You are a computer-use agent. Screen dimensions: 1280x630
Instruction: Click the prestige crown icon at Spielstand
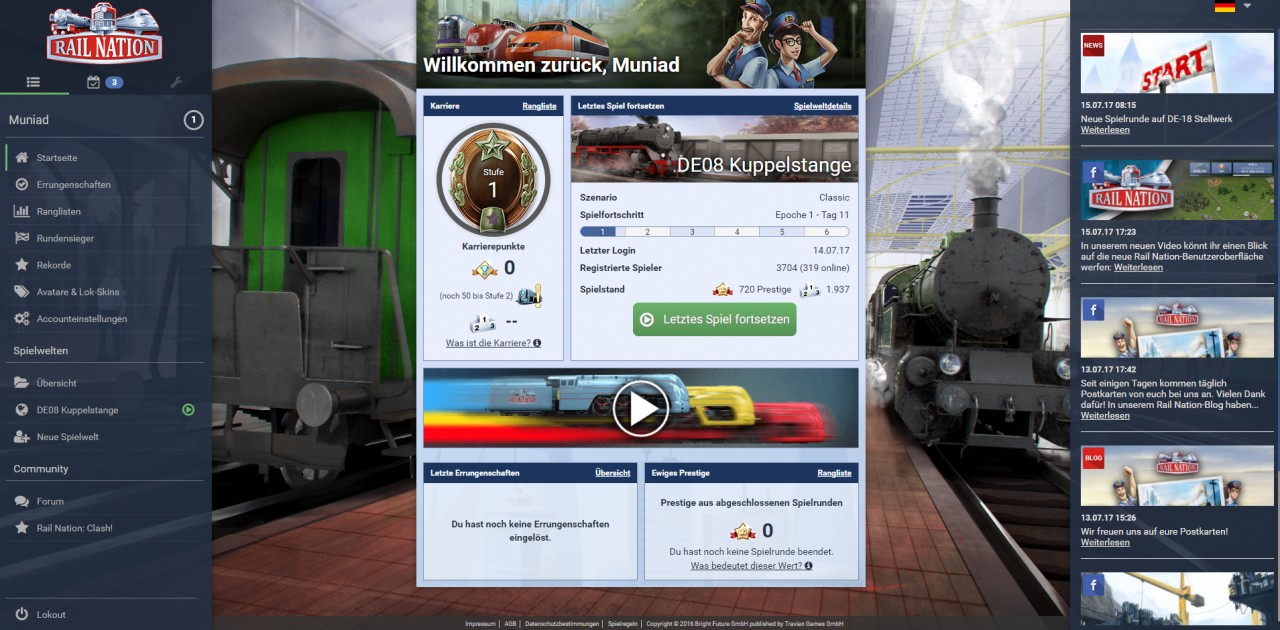tap(722, 290)
